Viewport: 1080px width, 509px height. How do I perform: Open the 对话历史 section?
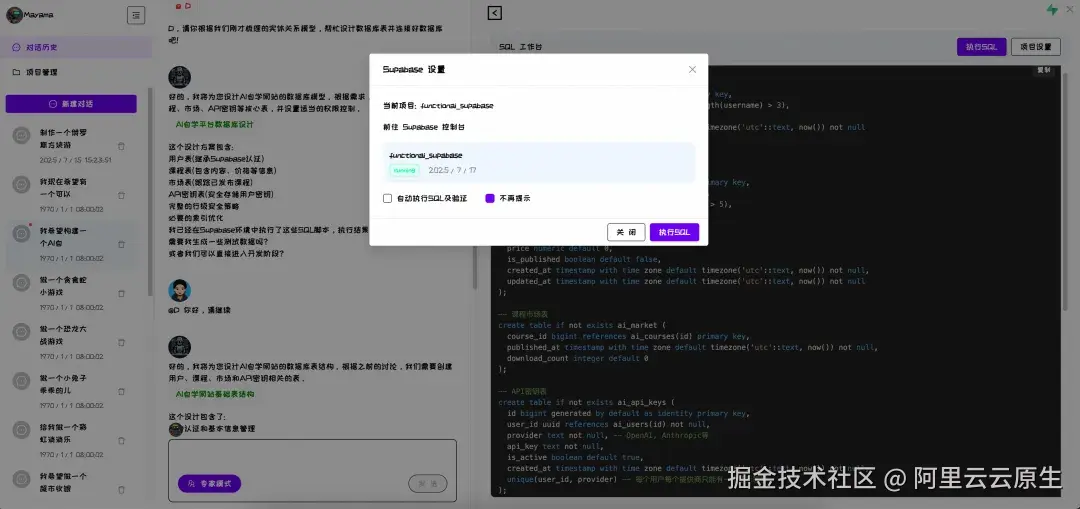76,48
